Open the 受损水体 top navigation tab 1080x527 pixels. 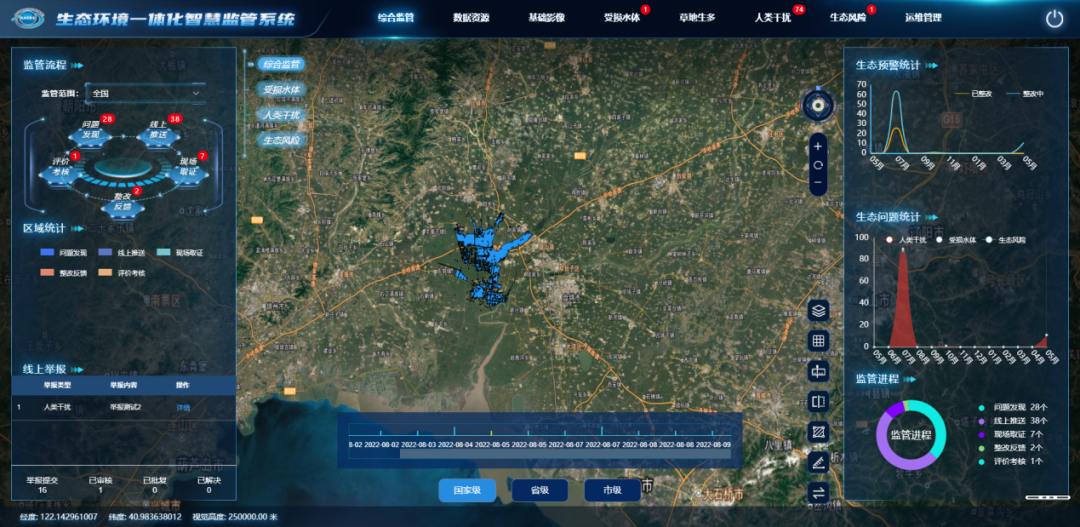[x=622, y=18]
